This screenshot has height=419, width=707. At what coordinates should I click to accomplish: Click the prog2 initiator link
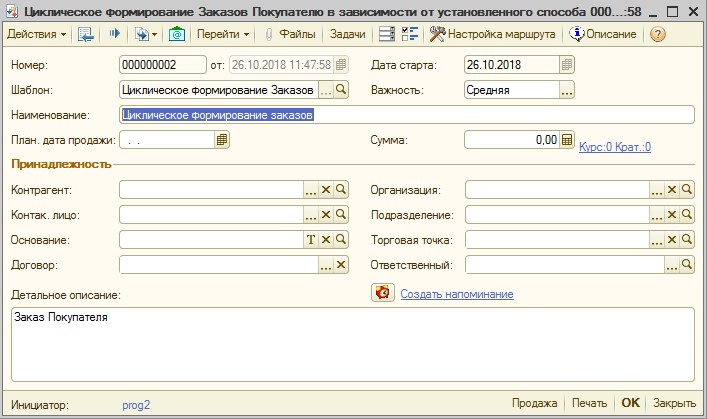[x=136, y=405]
